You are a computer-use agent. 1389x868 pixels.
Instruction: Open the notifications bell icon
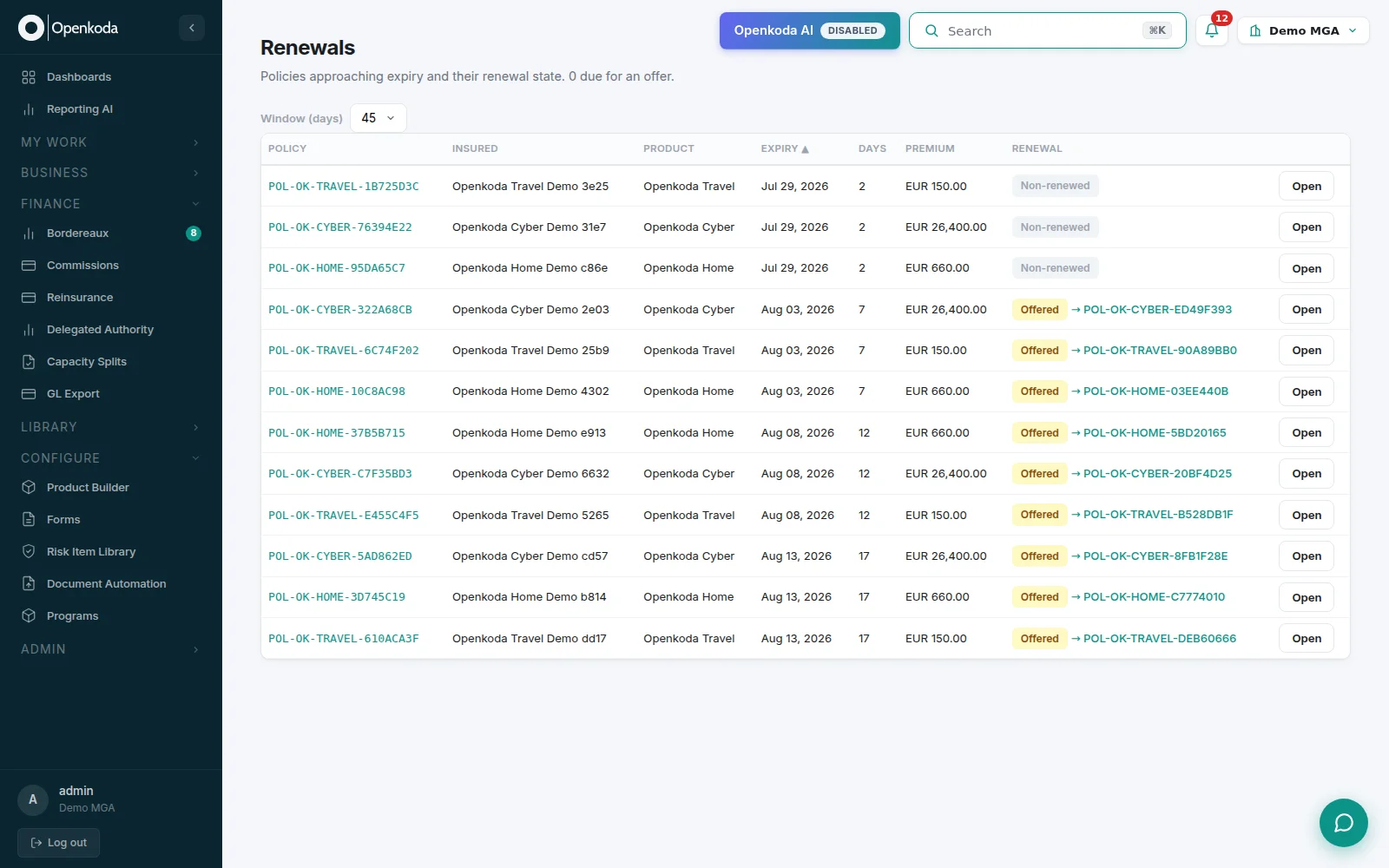1212,30
